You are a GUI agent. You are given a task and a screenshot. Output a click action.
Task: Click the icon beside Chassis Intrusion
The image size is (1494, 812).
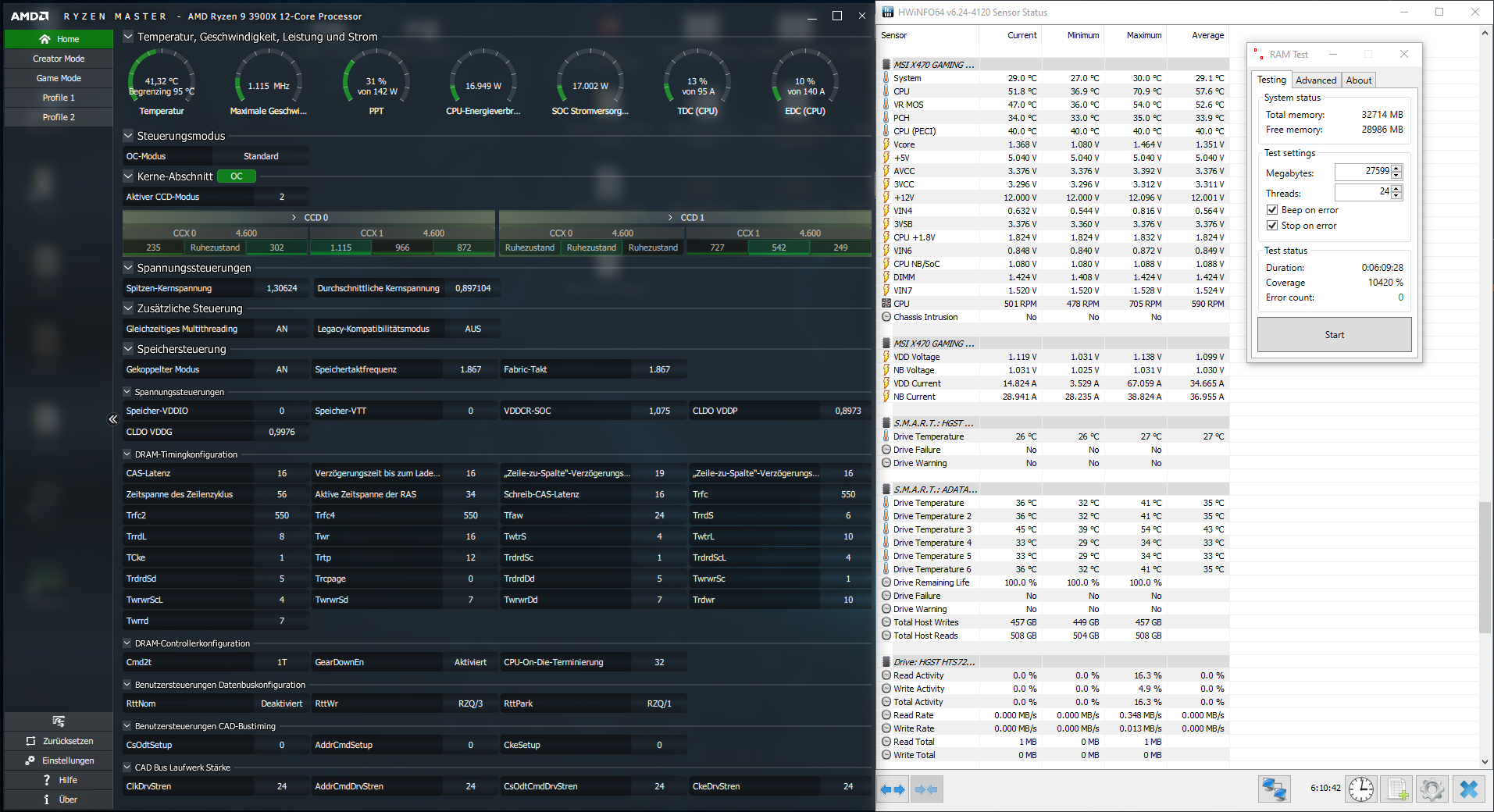[x=886, y=317]
